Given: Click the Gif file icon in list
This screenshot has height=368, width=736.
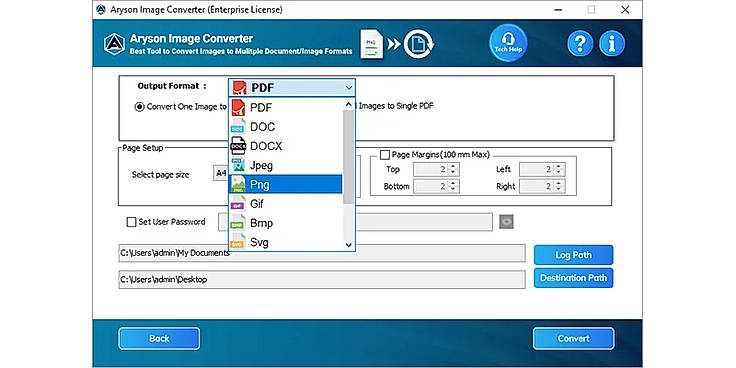Looking at the screenshot, I should 238,204.
